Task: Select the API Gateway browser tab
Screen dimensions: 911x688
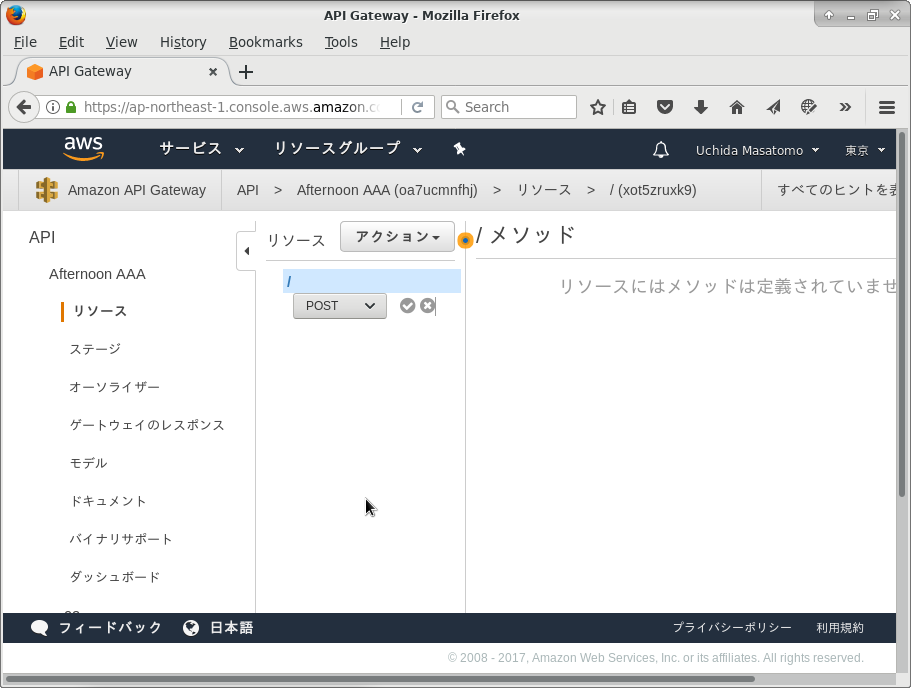Action: click(122, 71)
